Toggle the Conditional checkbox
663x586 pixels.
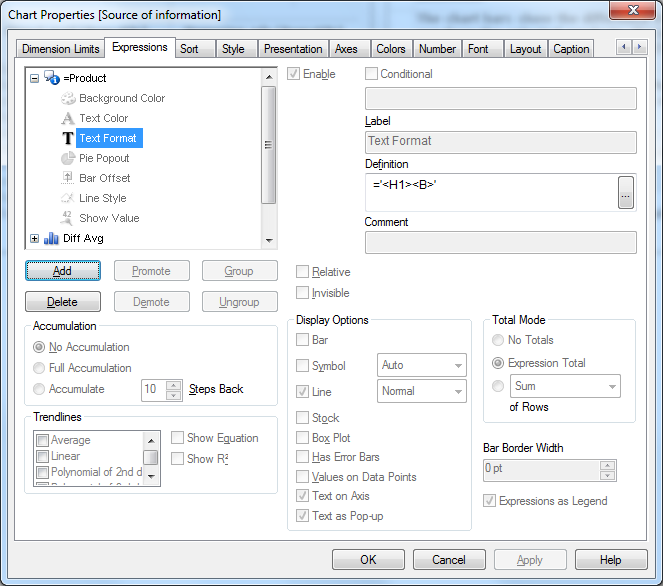click(371, 74)
